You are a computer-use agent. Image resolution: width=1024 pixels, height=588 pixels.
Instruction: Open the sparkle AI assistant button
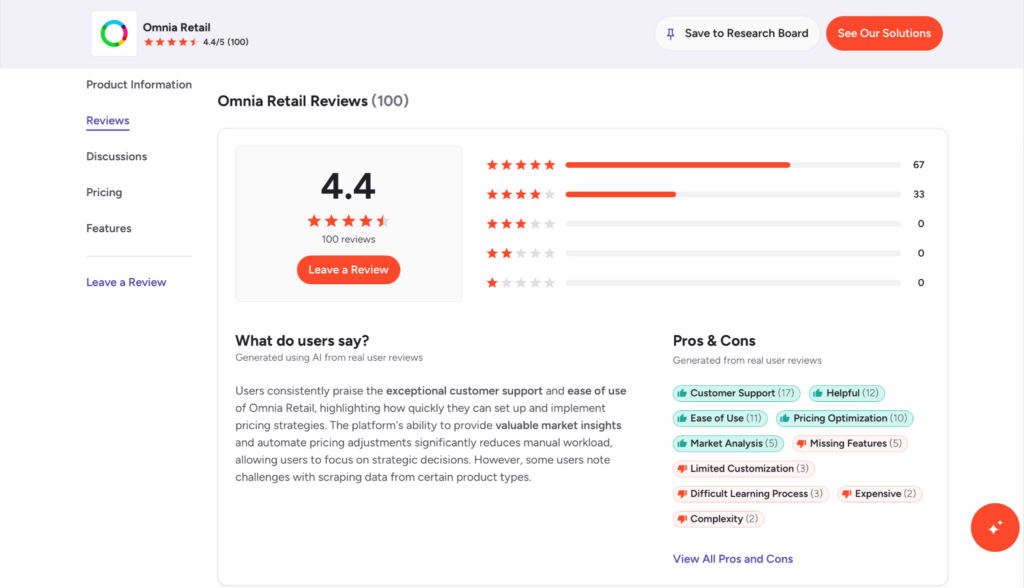tap(995, 527)
